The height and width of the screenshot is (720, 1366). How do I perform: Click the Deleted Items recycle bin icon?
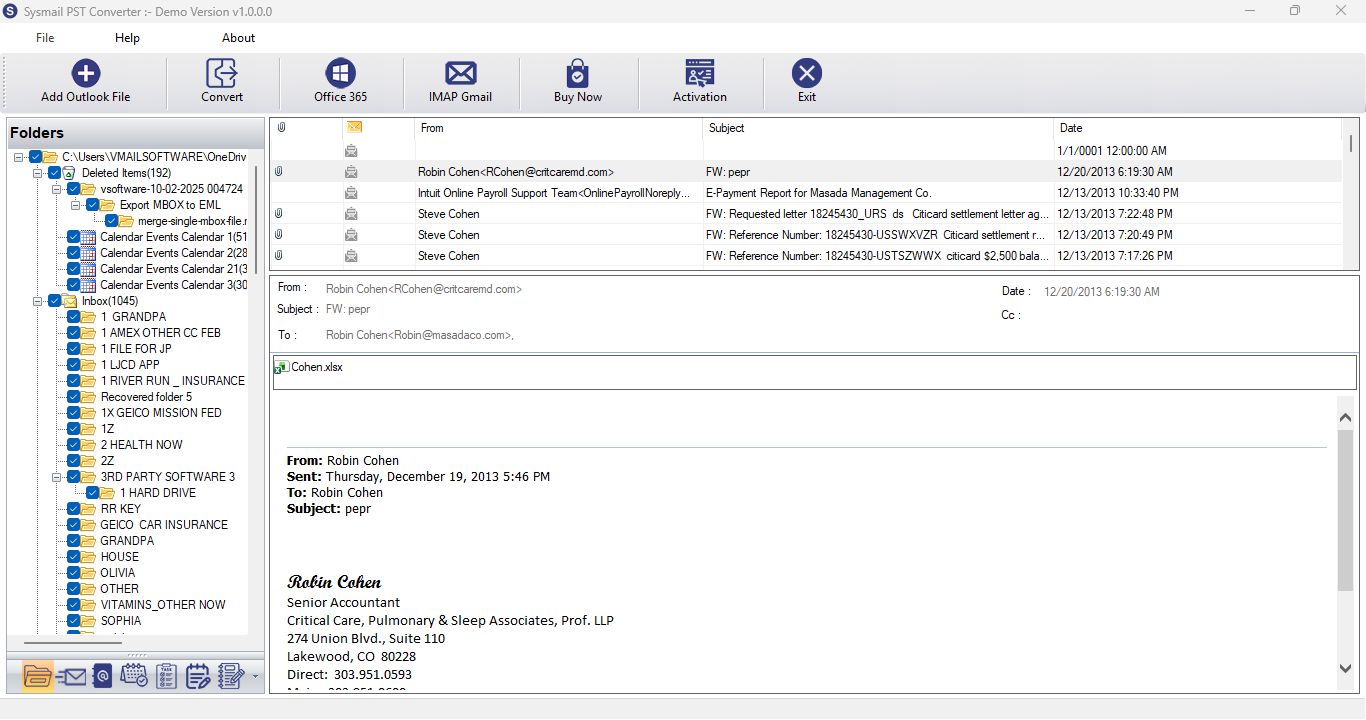tap(70, 173)
